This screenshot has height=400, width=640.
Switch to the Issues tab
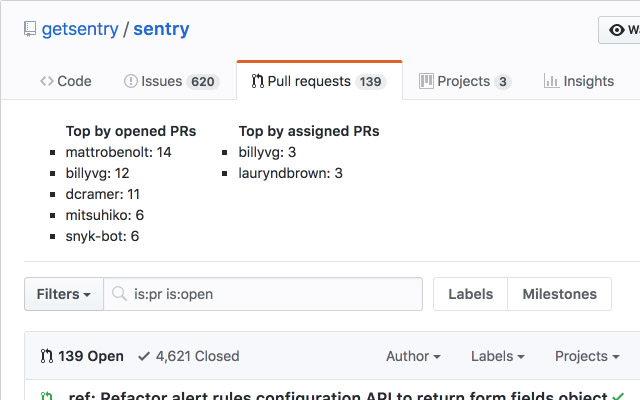171,81
